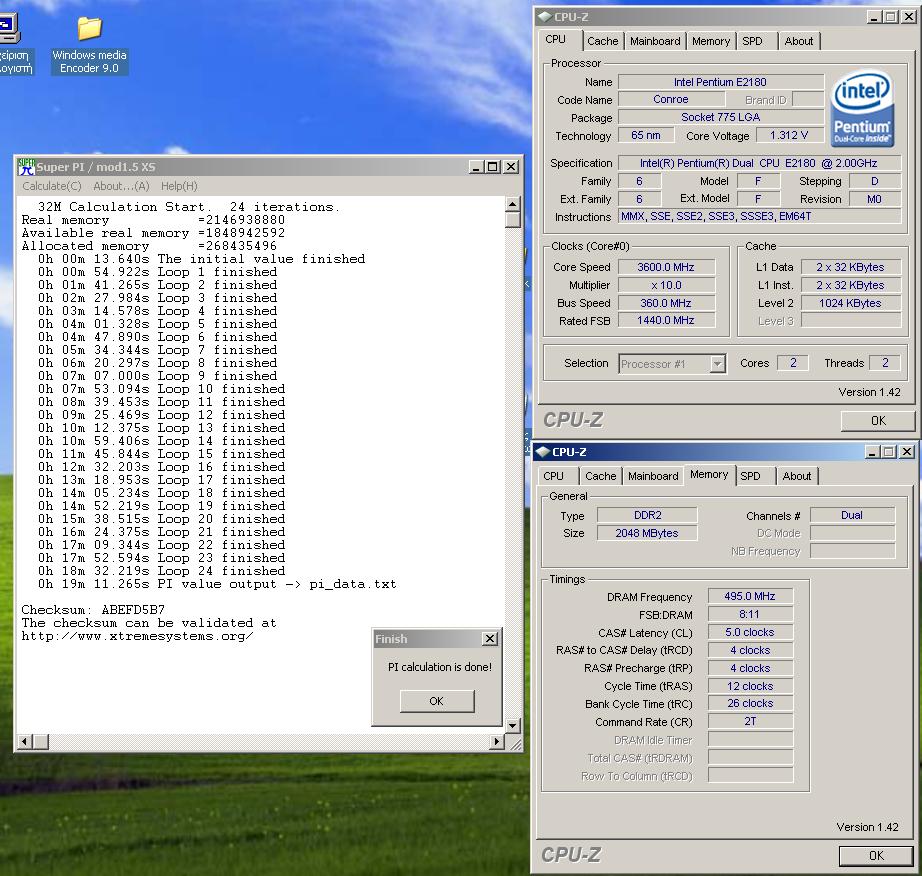Viewport: 922px width, 876px height.
Task: Switch to Cache tab in bottom CPU-Z
Action: (600, 476)
